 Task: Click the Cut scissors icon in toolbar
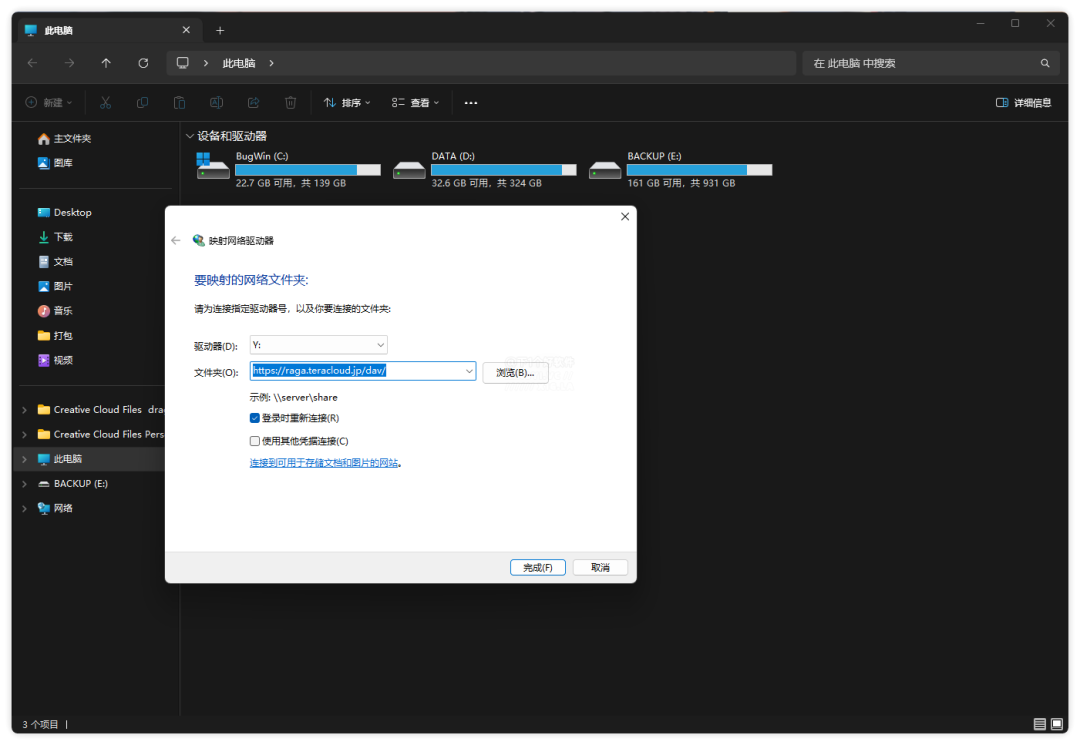(x=106, y=102)
